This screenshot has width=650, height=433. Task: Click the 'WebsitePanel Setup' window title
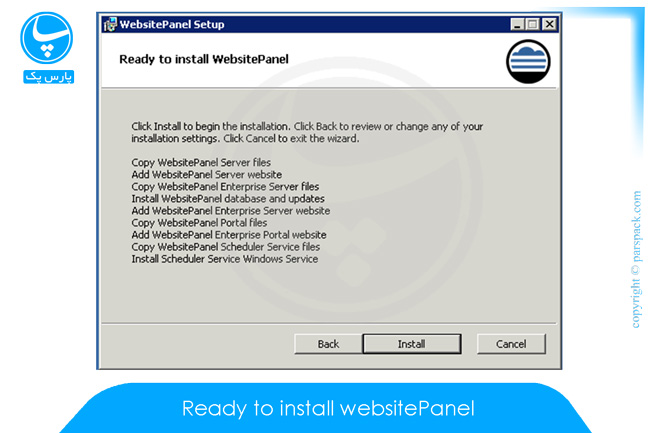172,24
